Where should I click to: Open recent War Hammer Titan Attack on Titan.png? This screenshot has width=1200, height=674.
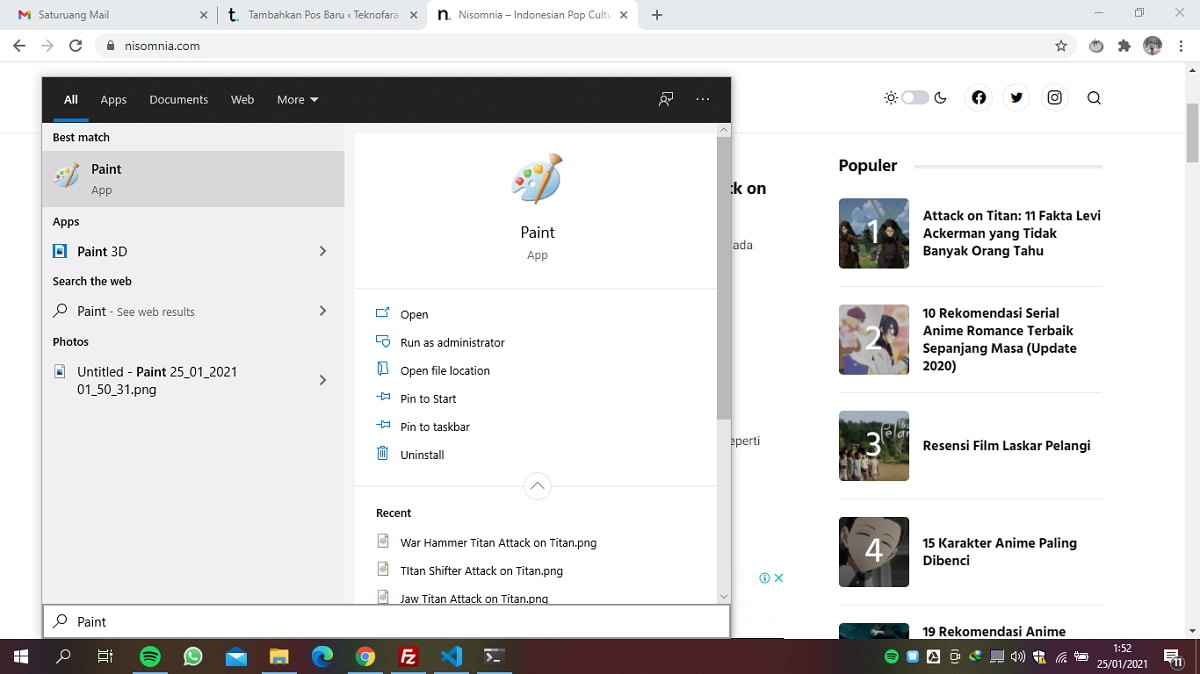click(x=498, y=542)
